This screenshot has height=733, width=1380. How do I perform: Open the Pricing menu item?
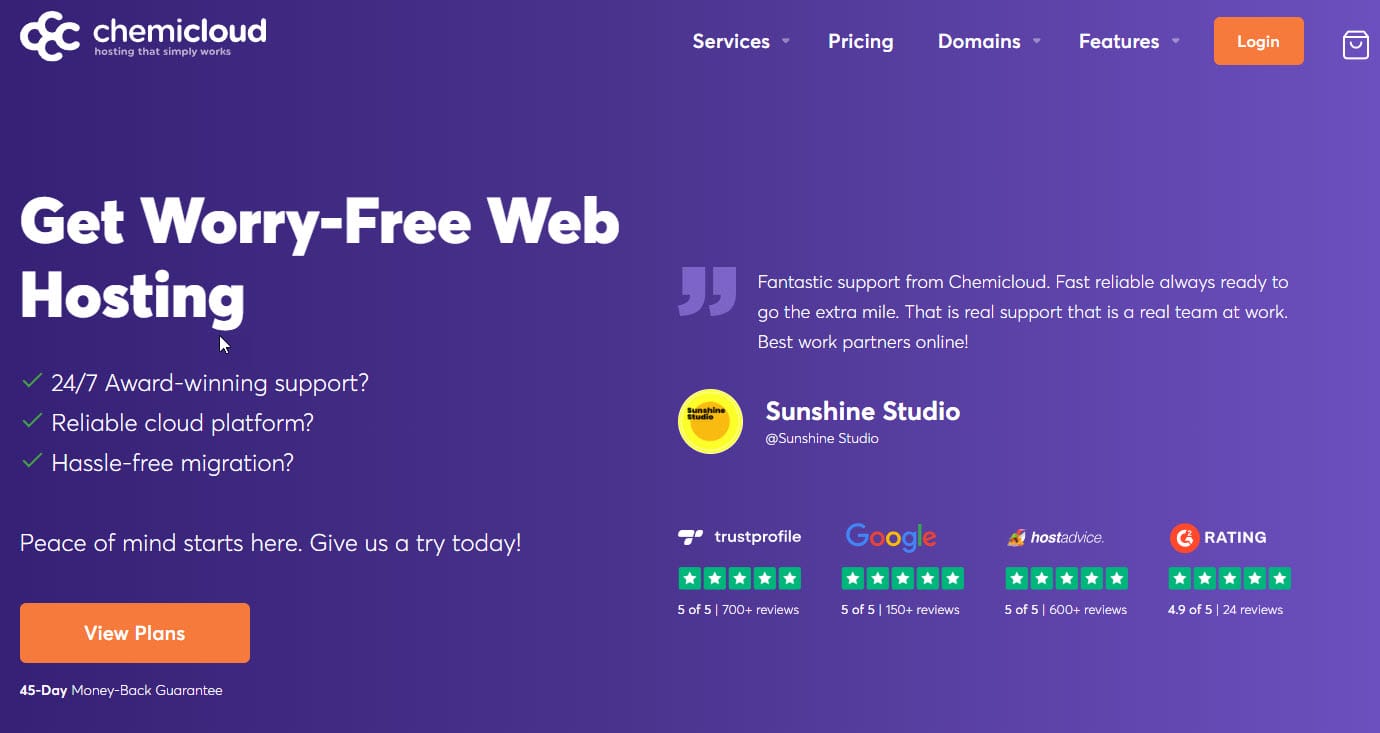[860, 41]
